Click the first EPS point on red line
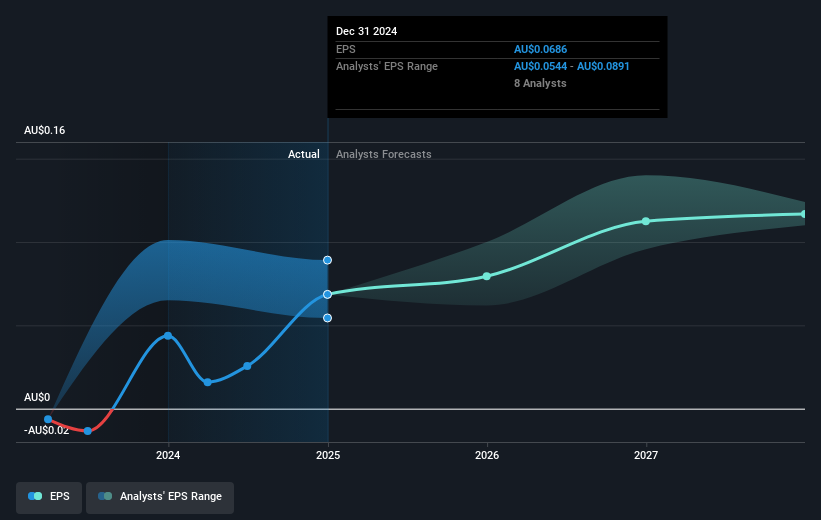 click(48, 419)
